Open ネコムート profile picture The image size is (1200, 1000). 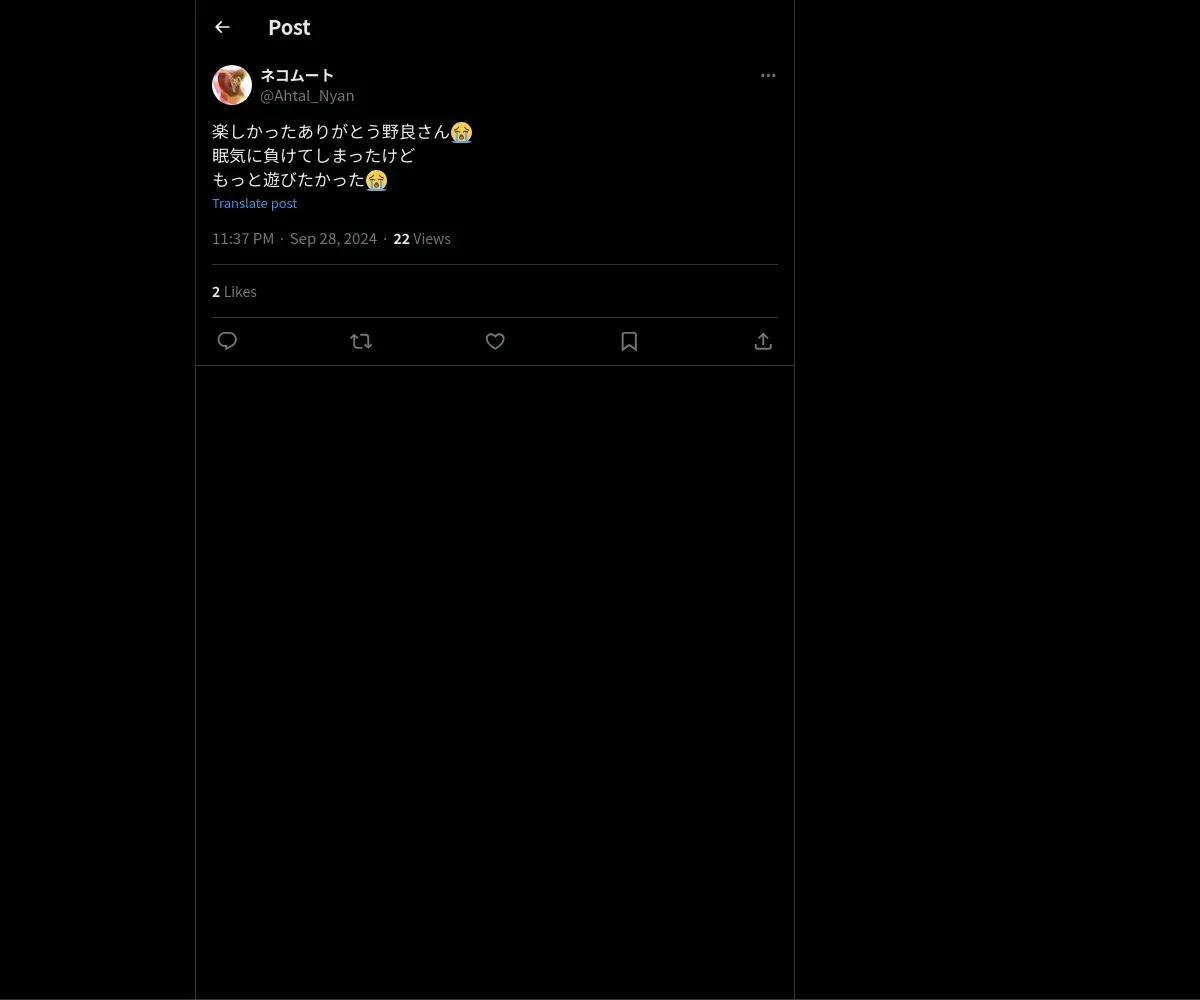[232, 85]
